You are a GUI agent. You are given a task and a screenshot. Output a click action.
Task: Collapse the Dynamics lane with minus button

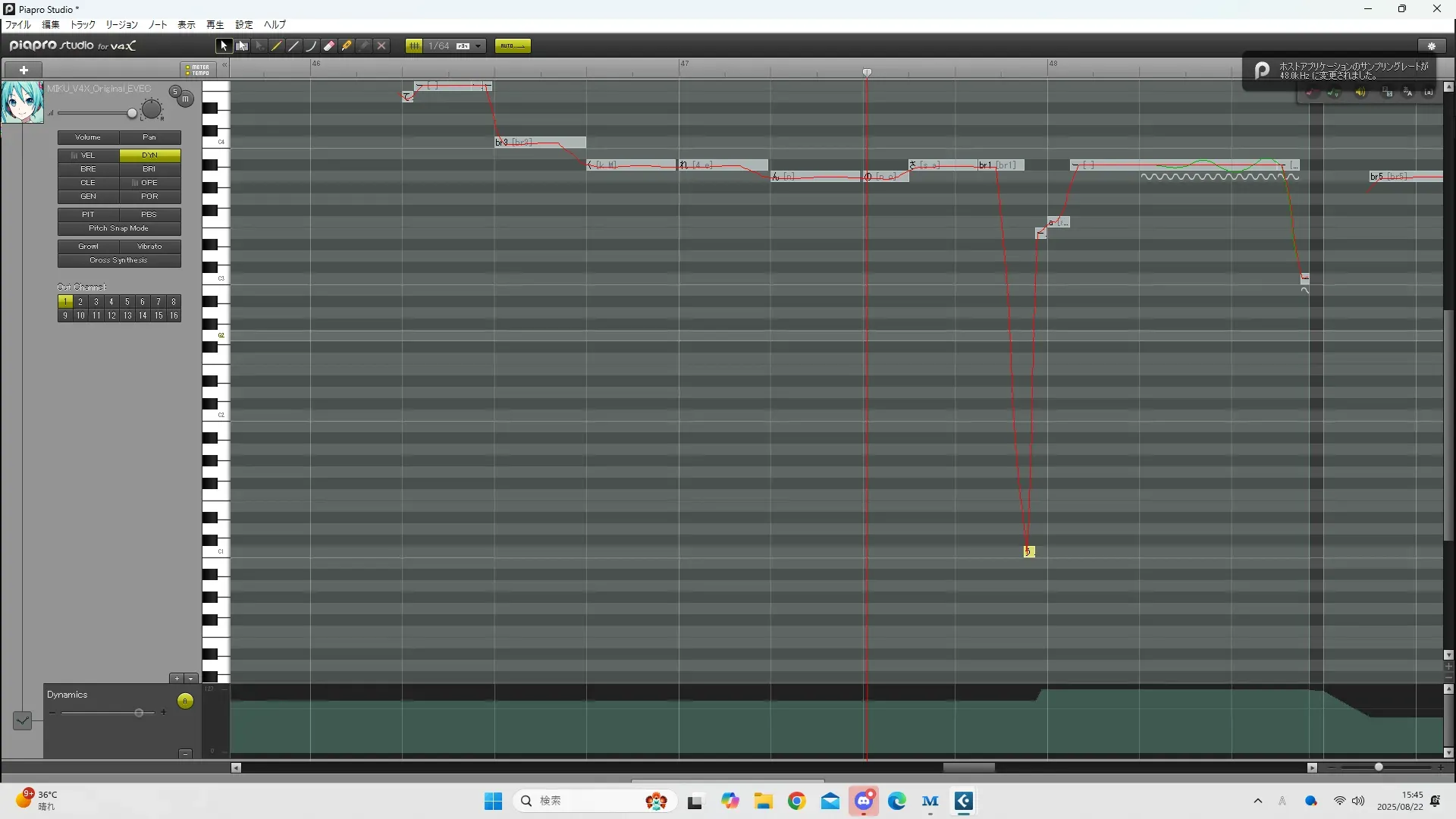tap(185, 753)
